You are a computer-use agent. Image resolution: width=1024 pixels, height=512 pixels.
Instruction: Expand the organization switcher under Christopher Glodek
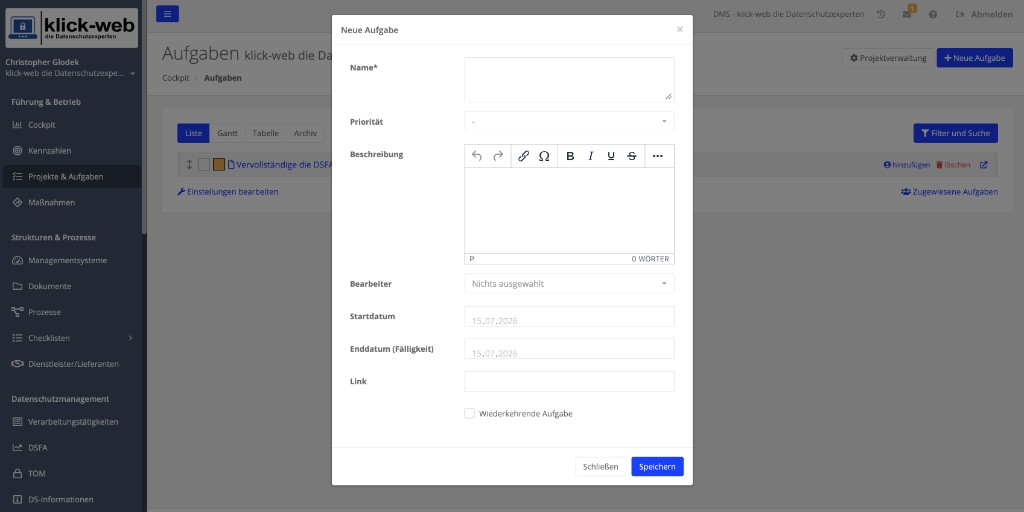(71, 74)
